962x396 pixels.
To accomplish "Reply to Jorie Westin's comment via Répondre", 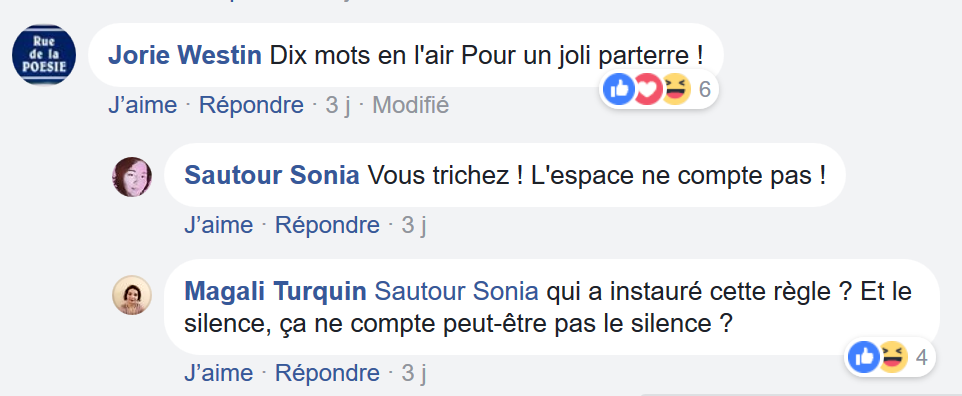I will (252, 105).
